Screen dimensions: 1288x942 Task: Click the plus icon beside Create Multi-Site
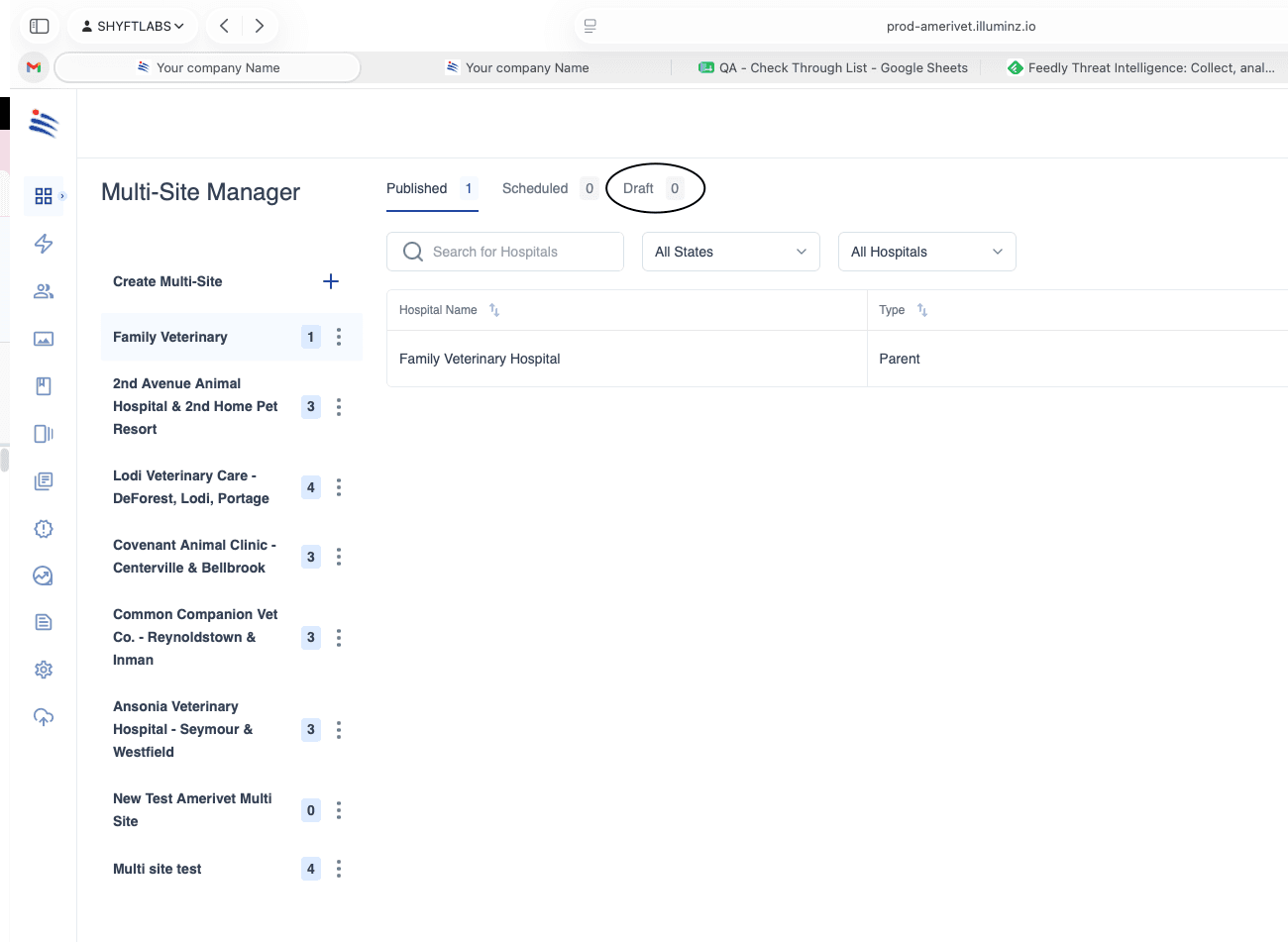(331, 281)
